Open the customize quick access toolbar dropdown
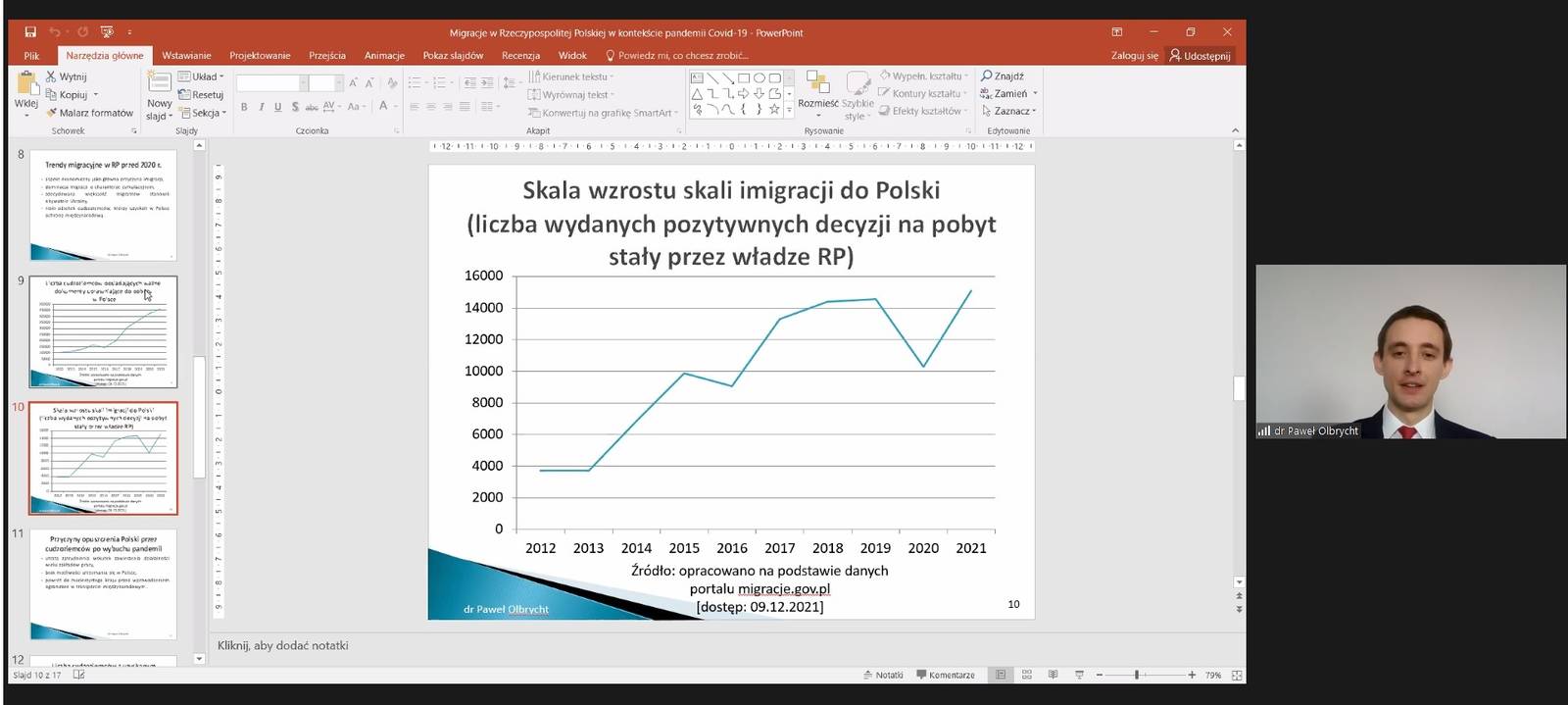This screenshot has width=1568, height=705. [129, 32]
